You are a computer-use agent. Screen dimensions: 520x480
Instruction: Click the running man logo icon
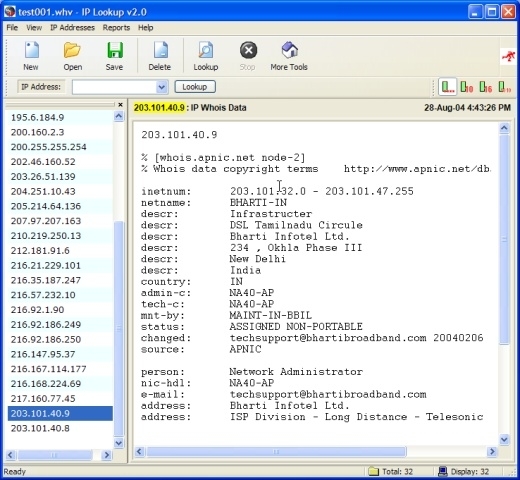tap(508, 56)
